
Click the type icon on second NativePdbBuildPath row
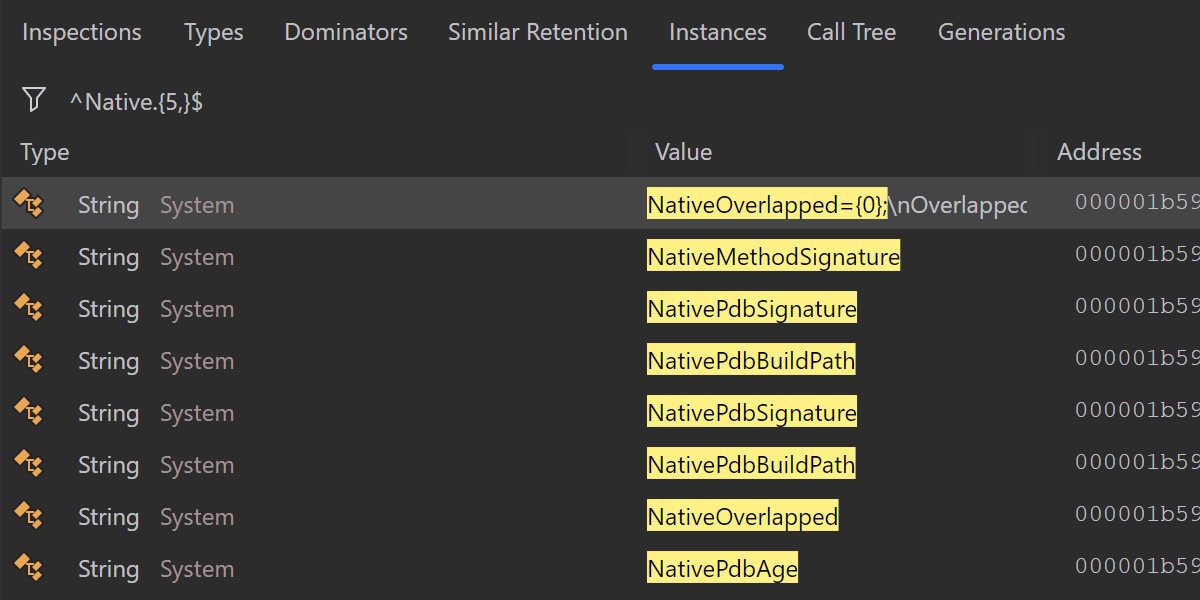28,465
